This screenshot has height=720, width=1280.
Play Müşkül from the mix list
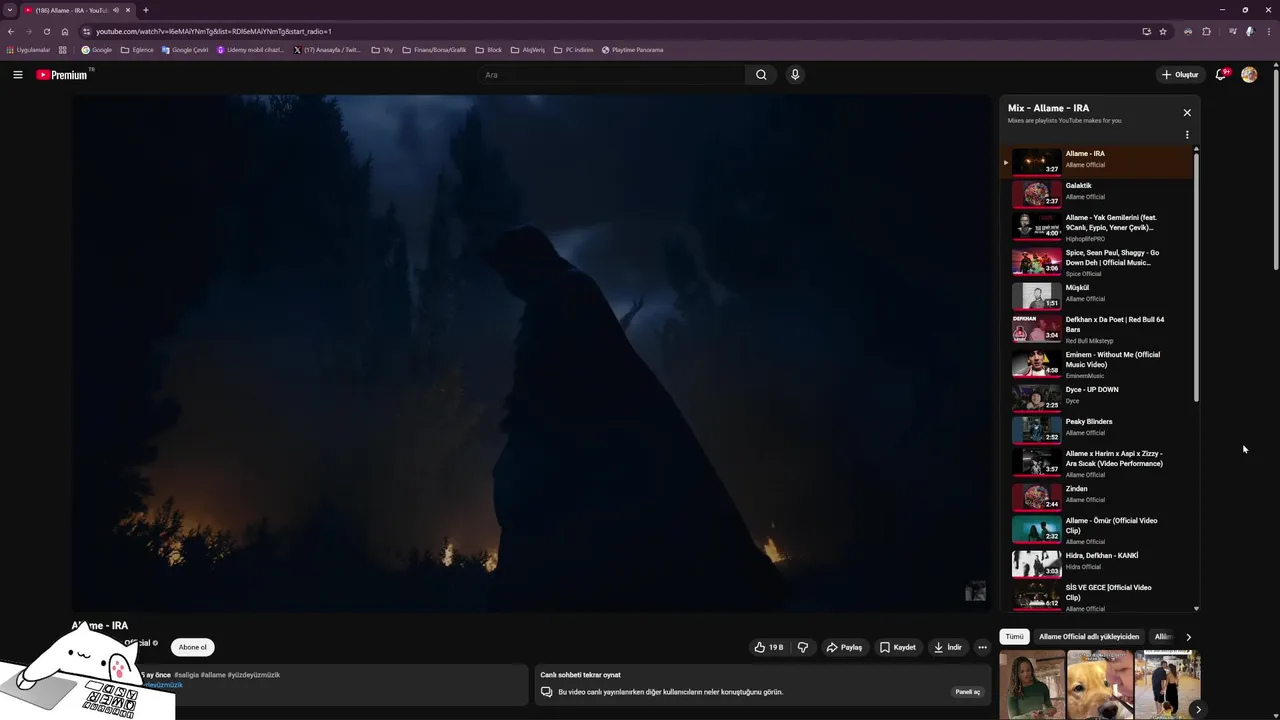[x=1098, y=294]
